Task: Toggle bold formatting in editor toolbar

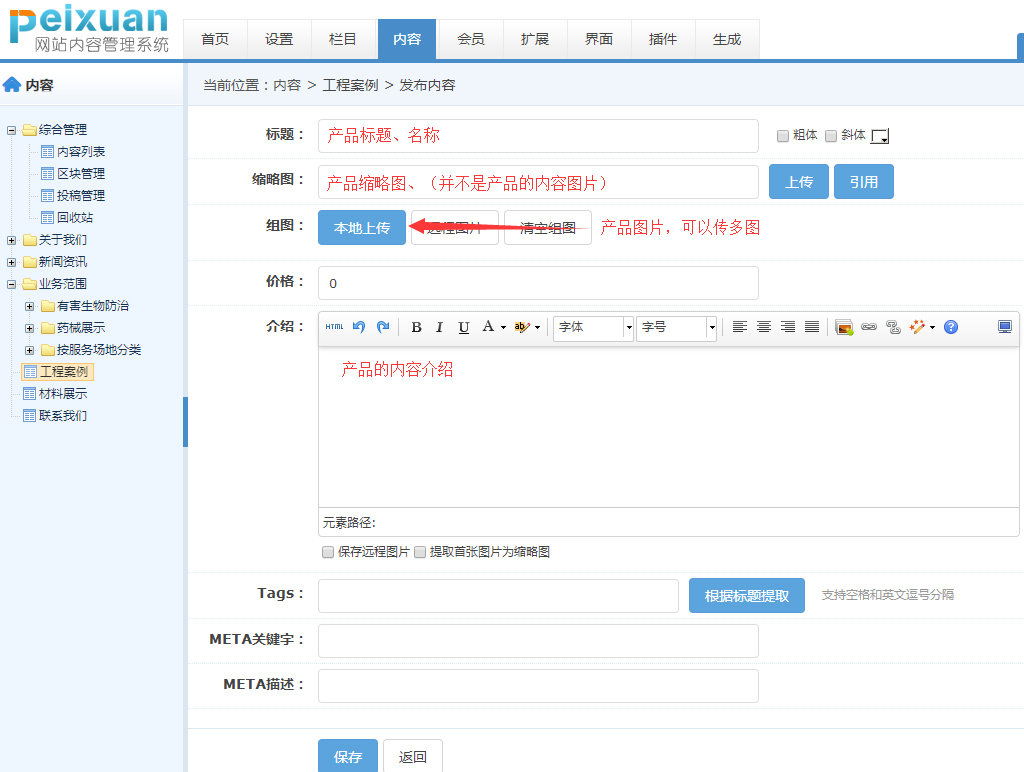Action: 416,327
